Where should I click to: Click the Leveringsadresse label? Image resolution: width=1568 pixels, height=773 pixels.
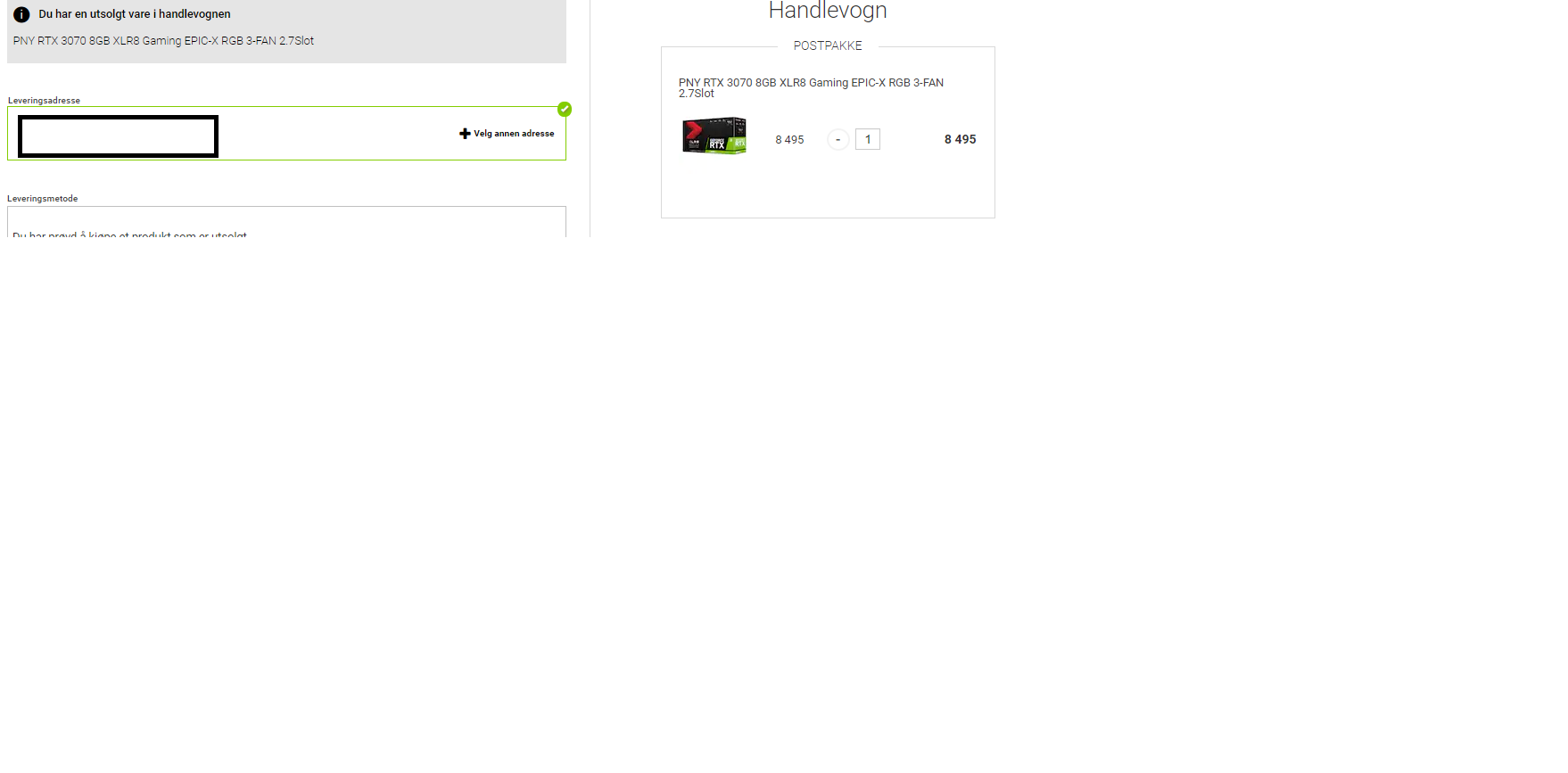click(x=44, y=101)
